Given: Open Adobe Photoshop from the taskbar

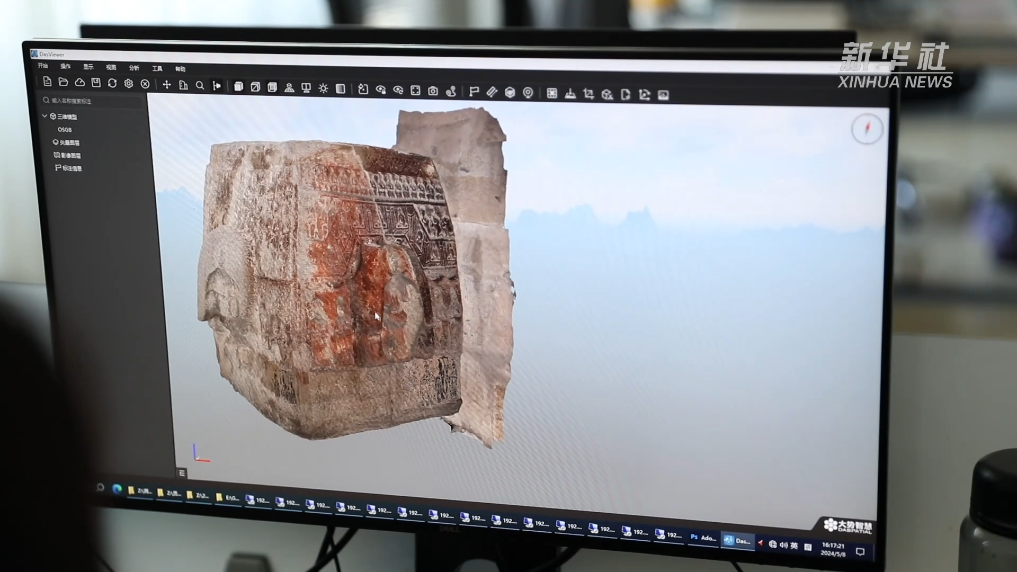Looking at the screenshot, I should [702, 537].
